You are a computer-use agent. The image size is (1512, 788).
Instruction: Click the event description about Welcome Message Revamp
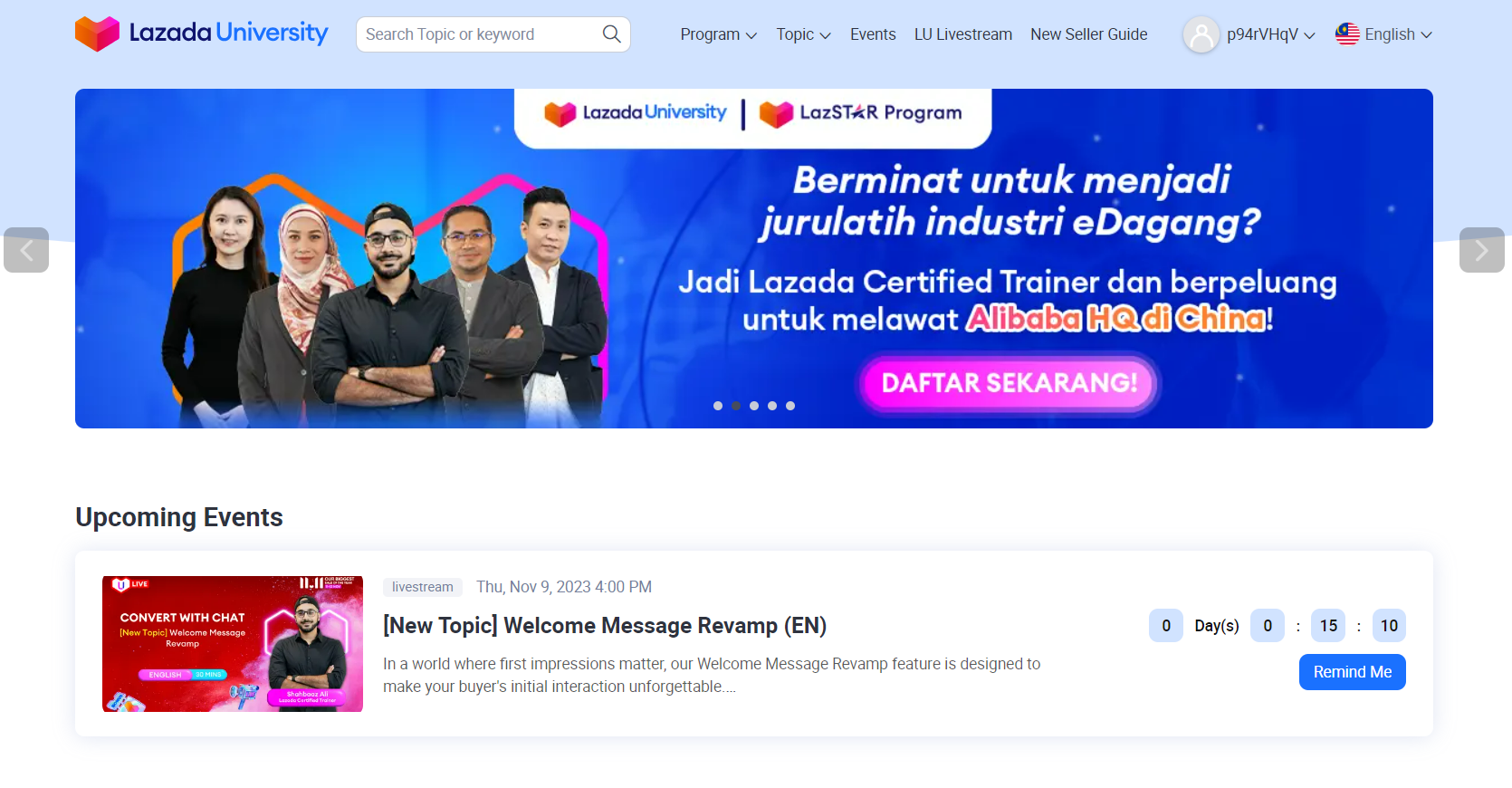coord(712,675)
